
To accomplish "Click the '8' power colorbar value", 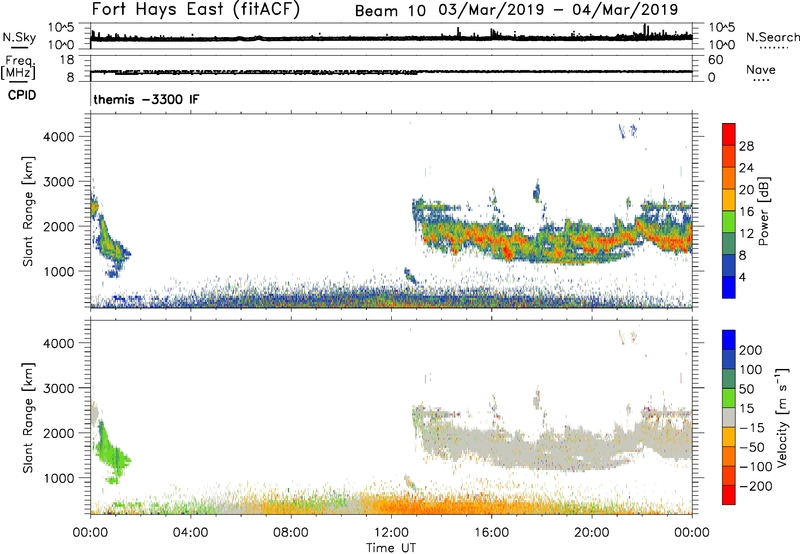I will [742, 255].
